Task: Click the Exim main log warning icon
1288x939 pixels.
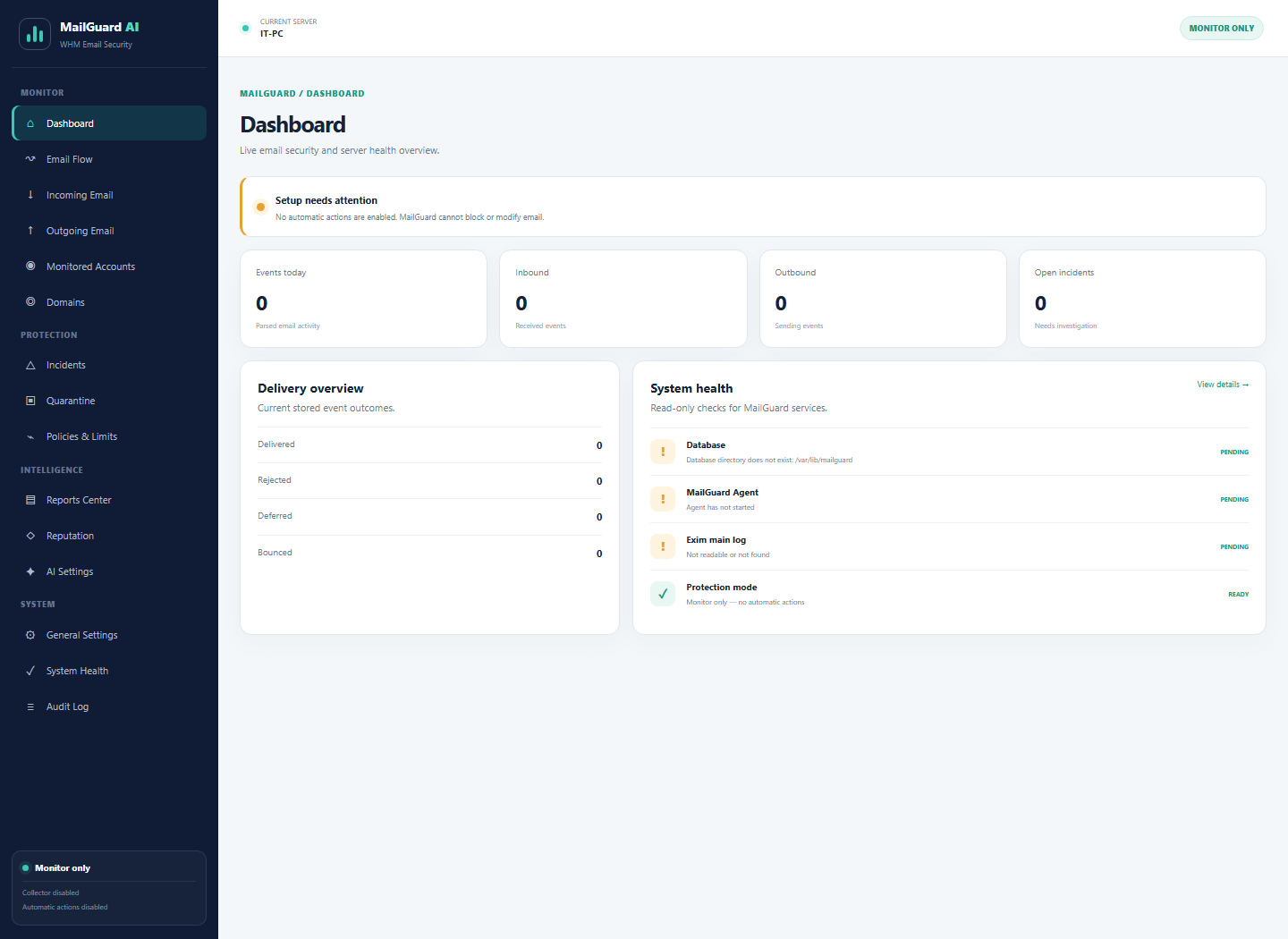Action: click(x=663, y=546)
